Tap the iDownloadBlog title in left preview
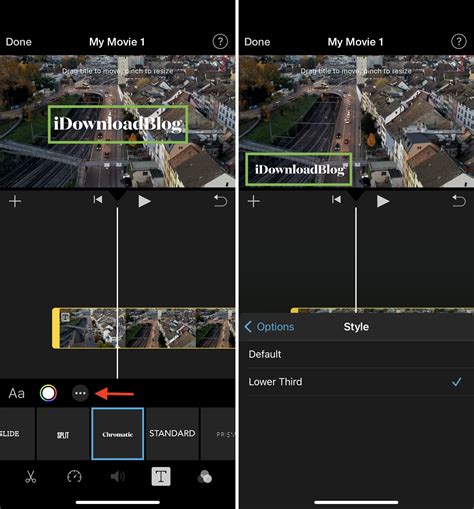 (118, 124)
